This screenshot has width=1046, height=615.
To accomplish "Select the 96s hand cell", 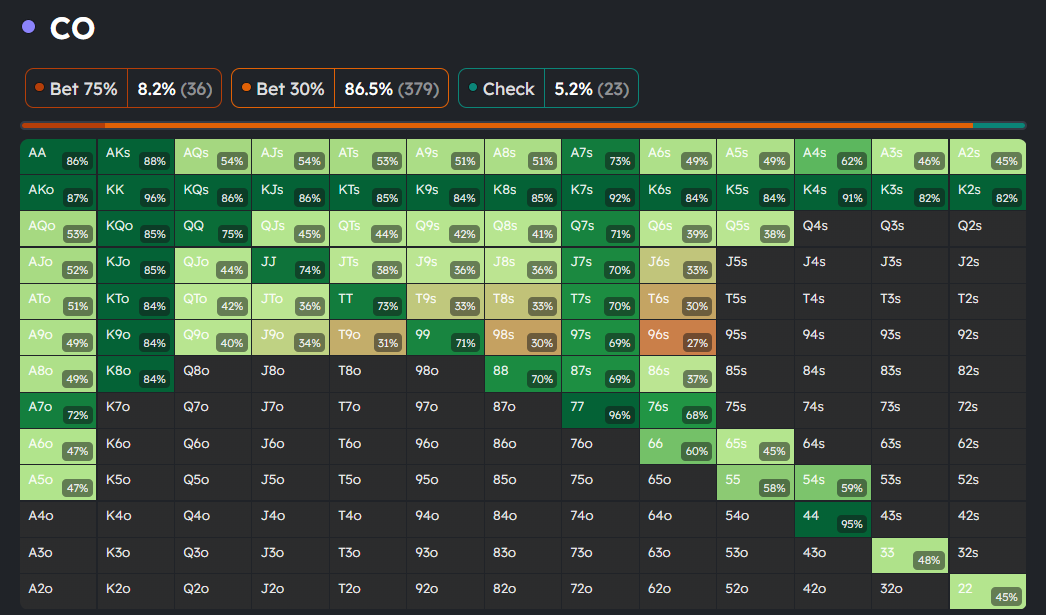I will click(677, 338).
